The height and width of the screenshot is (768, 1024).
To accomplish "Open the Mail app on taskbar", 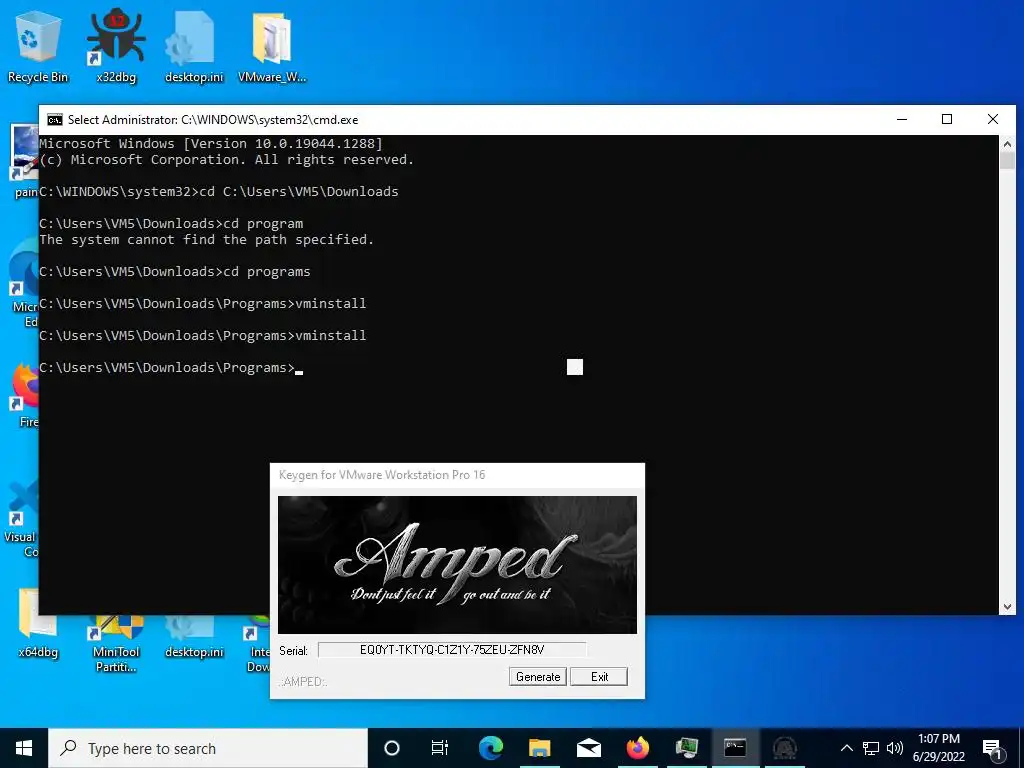I will click(x=588, y=748).
